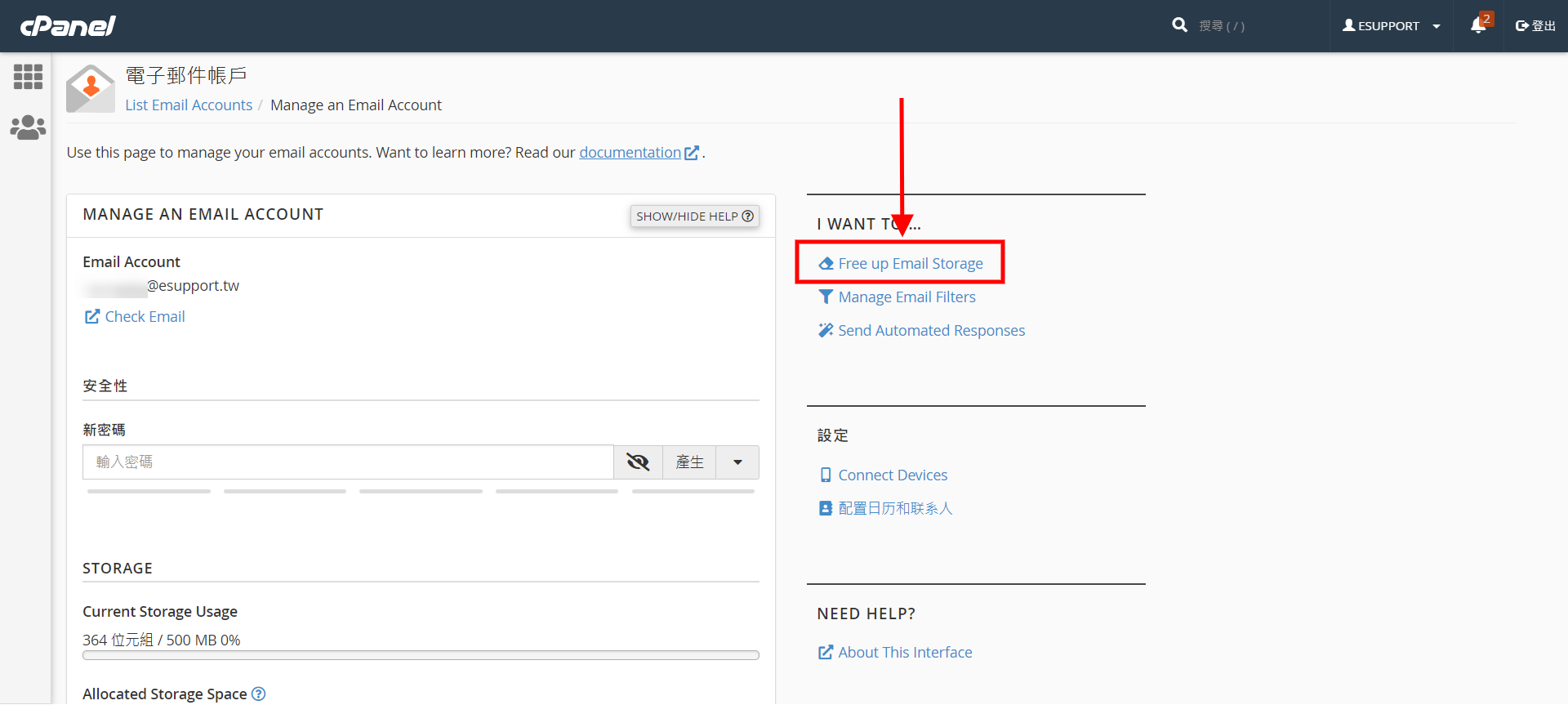Click the email accounts envelope icon

(90, 88)
